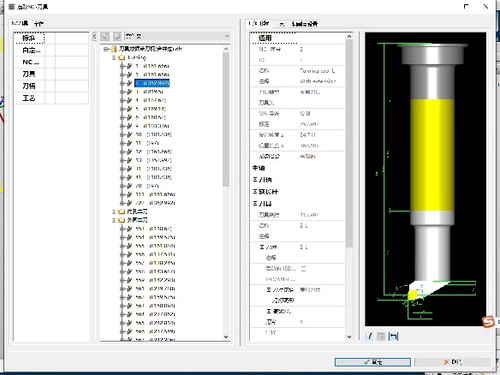Confirm with the green checkmark OK button
This screenshot has width=500, height=375.
point(372,362)
